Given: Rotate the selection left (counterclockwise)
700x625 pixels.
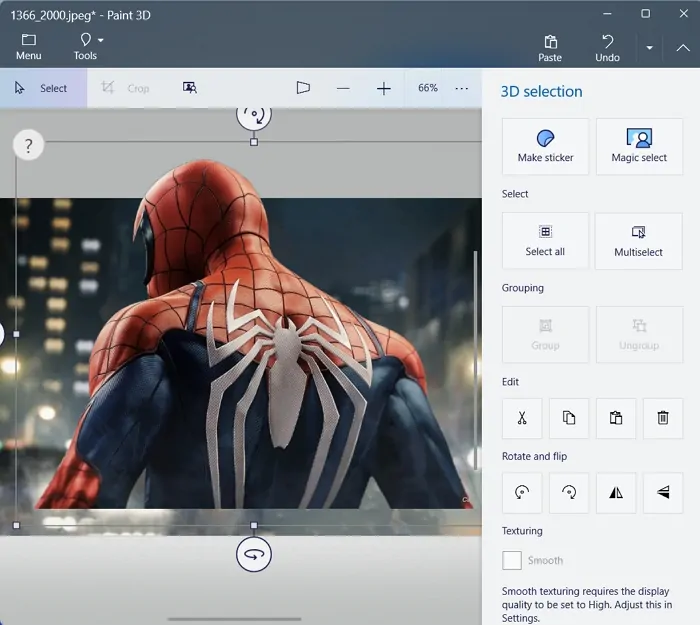Looking at the screenshot, I should (522, 493).
